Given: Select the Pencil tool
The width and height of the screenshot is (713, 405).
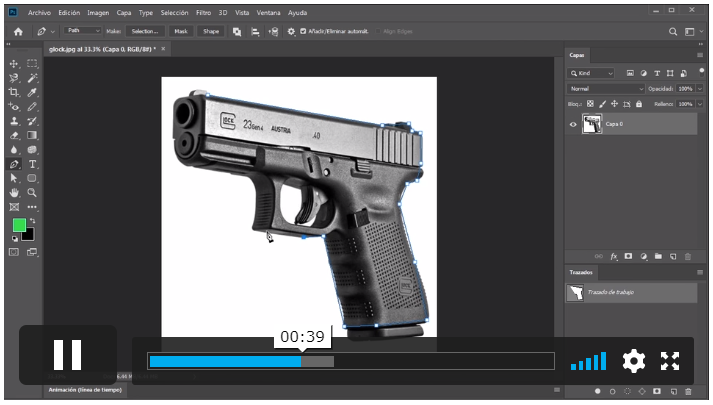Looking at the screenshot, I should point(32,107).
